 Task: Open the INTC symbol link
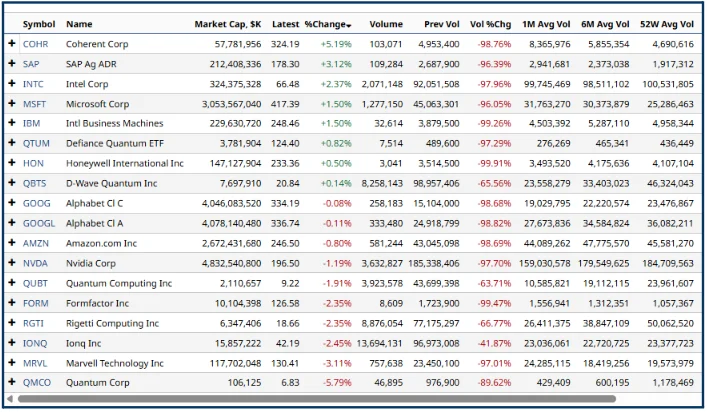click(x=33, y=84)
